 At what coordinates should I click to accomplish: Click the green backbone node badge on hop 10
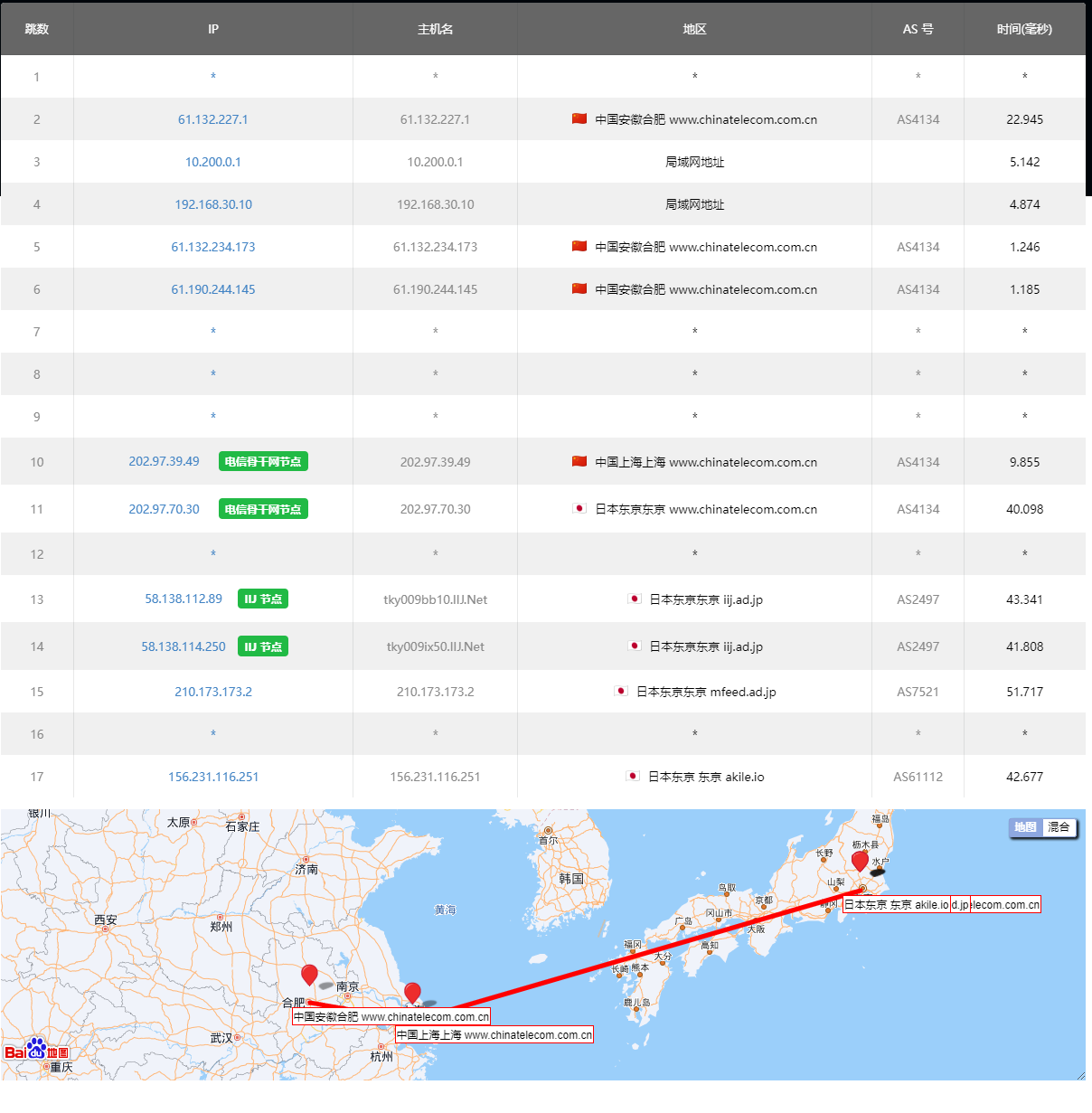[263, 462]
